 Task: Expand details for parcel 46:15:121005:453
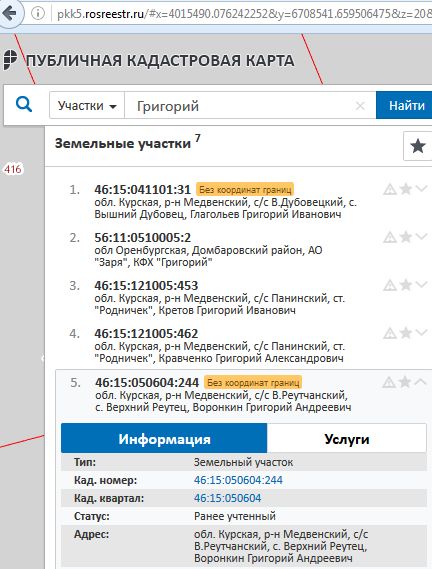pyautogui.click(x=421, y=284)
